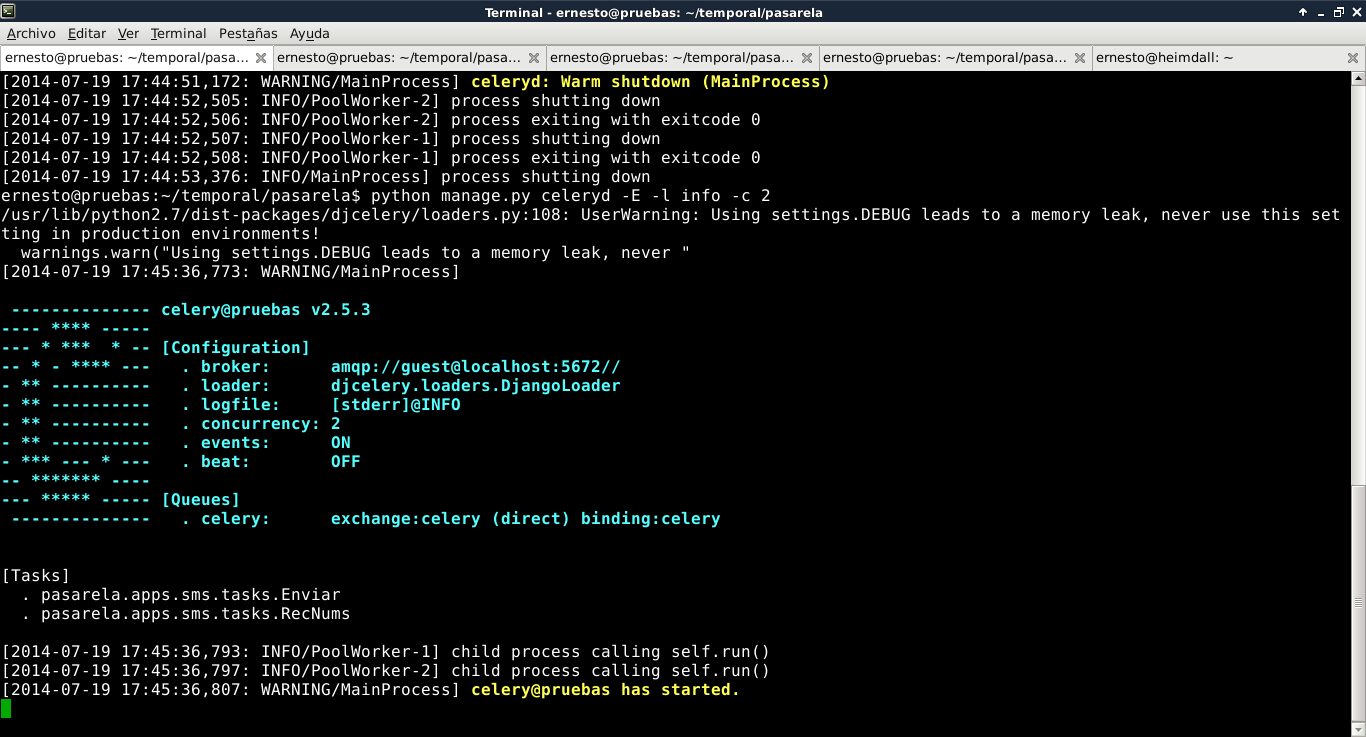Select the second ernesto@pruebas terminal tab
This screenshot has height=737, width=1366.
(x=398, y=58)
